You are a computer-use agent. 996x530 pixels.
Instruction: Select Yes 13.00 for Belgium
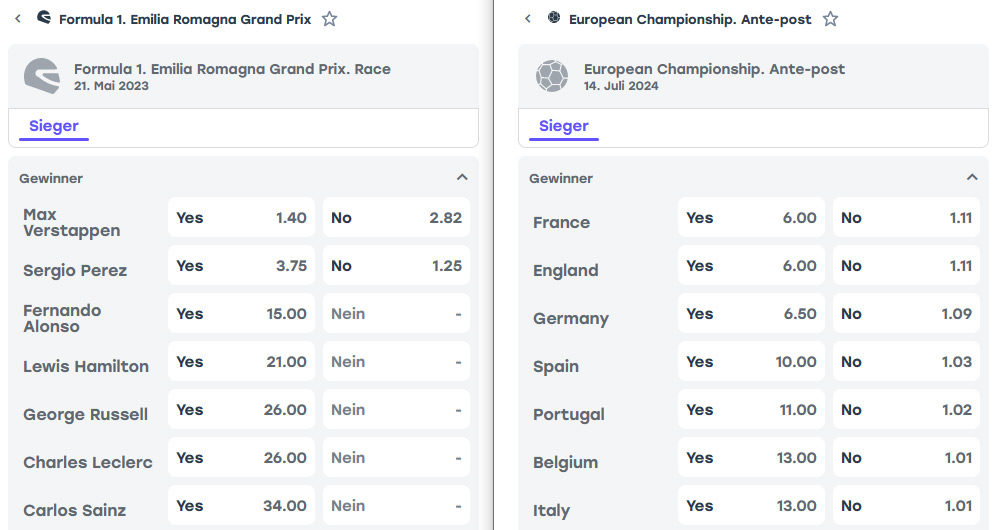[751, 458]
